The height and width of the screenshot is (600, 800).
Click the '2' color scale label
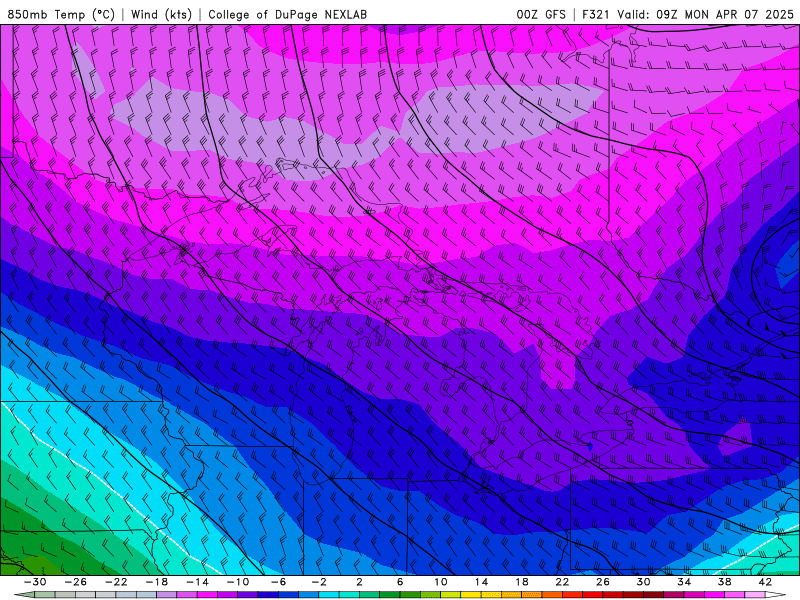[359, 582]
